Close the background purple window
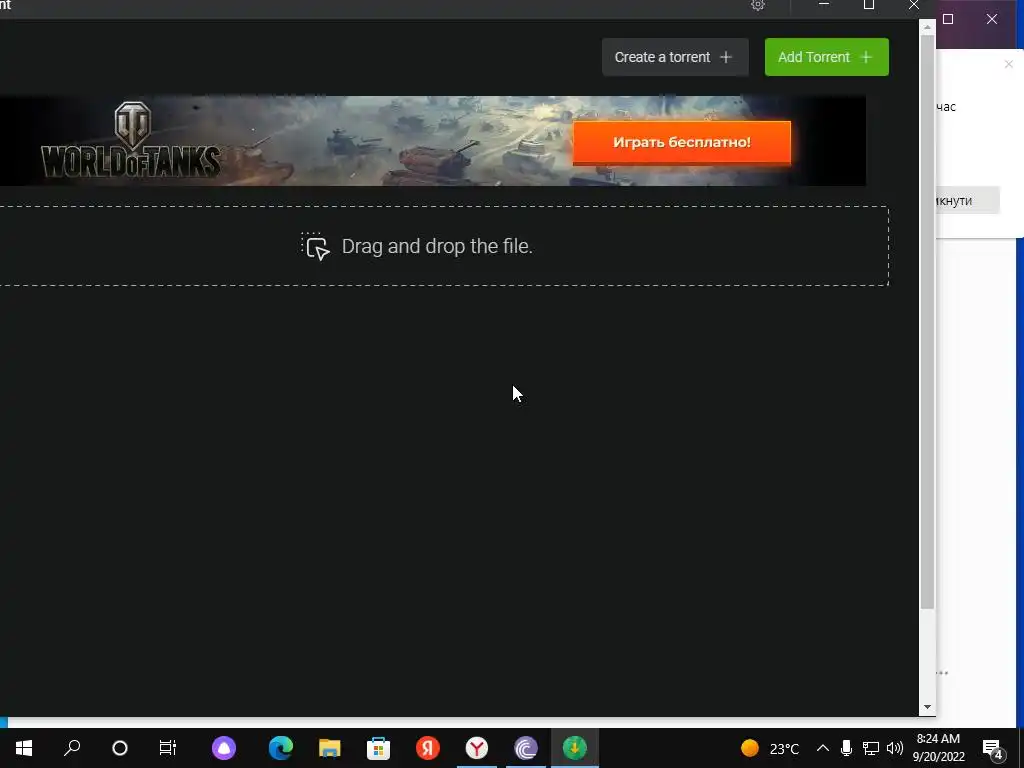The height and width of the screenshot is (768, 1024). (x=991, y=19)
